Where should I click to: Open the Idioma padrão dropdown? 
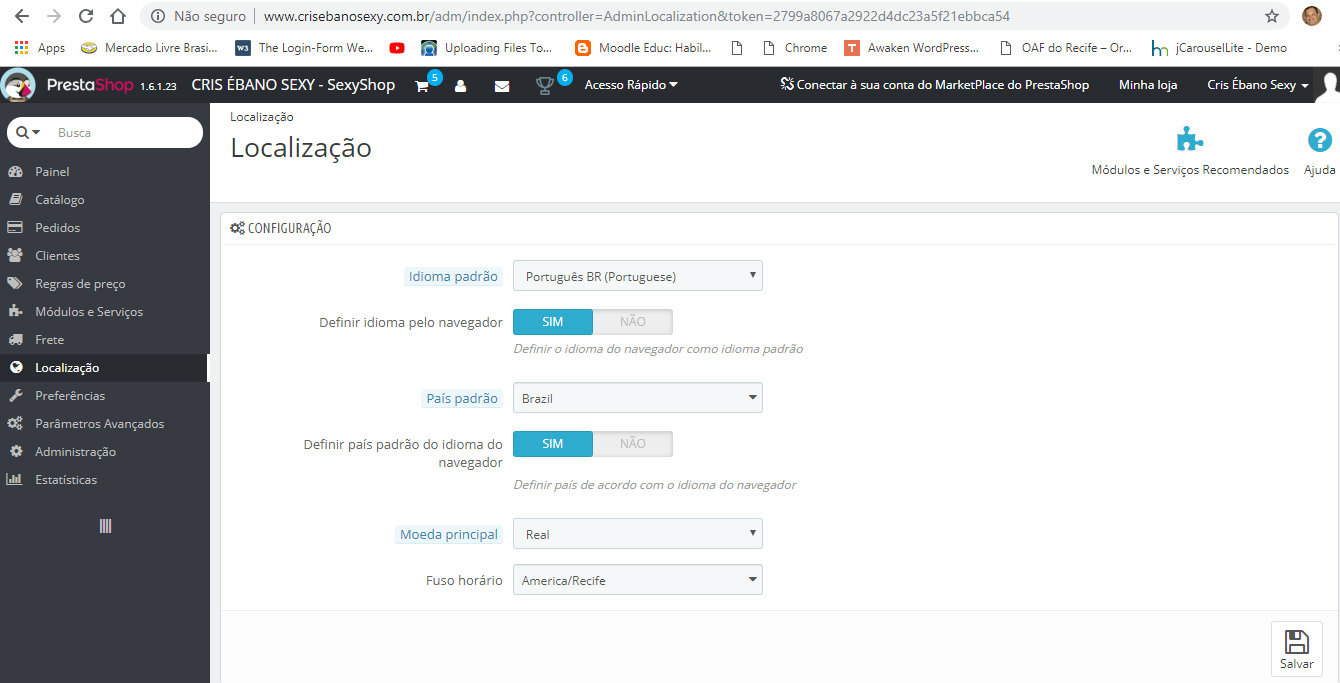coord(638,276)
